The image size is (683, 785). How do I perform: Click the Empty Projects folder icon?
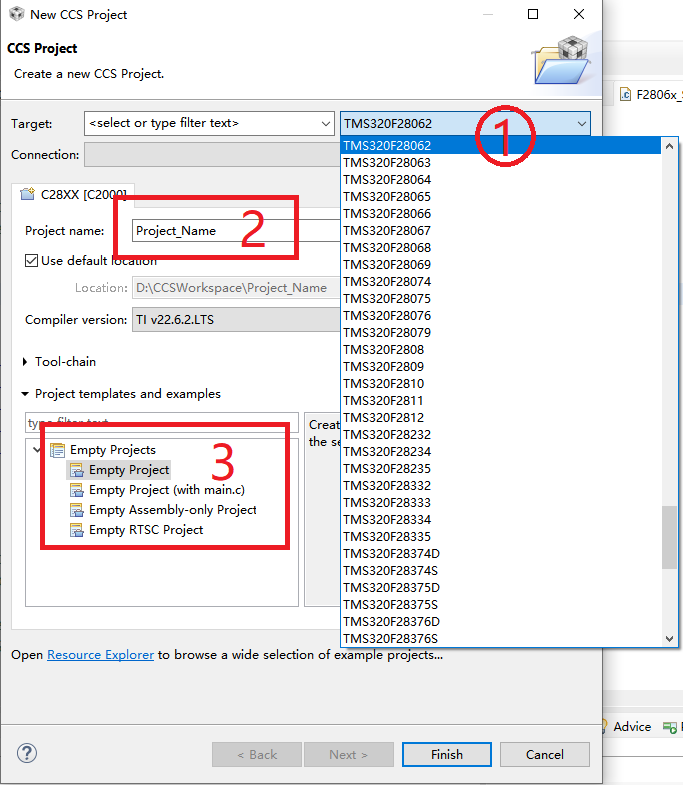coord(58,450)
